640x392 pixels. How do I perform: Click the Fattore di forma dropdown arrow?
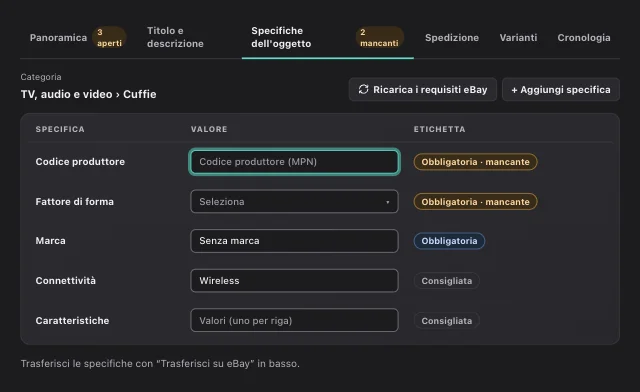pos(387,202)
